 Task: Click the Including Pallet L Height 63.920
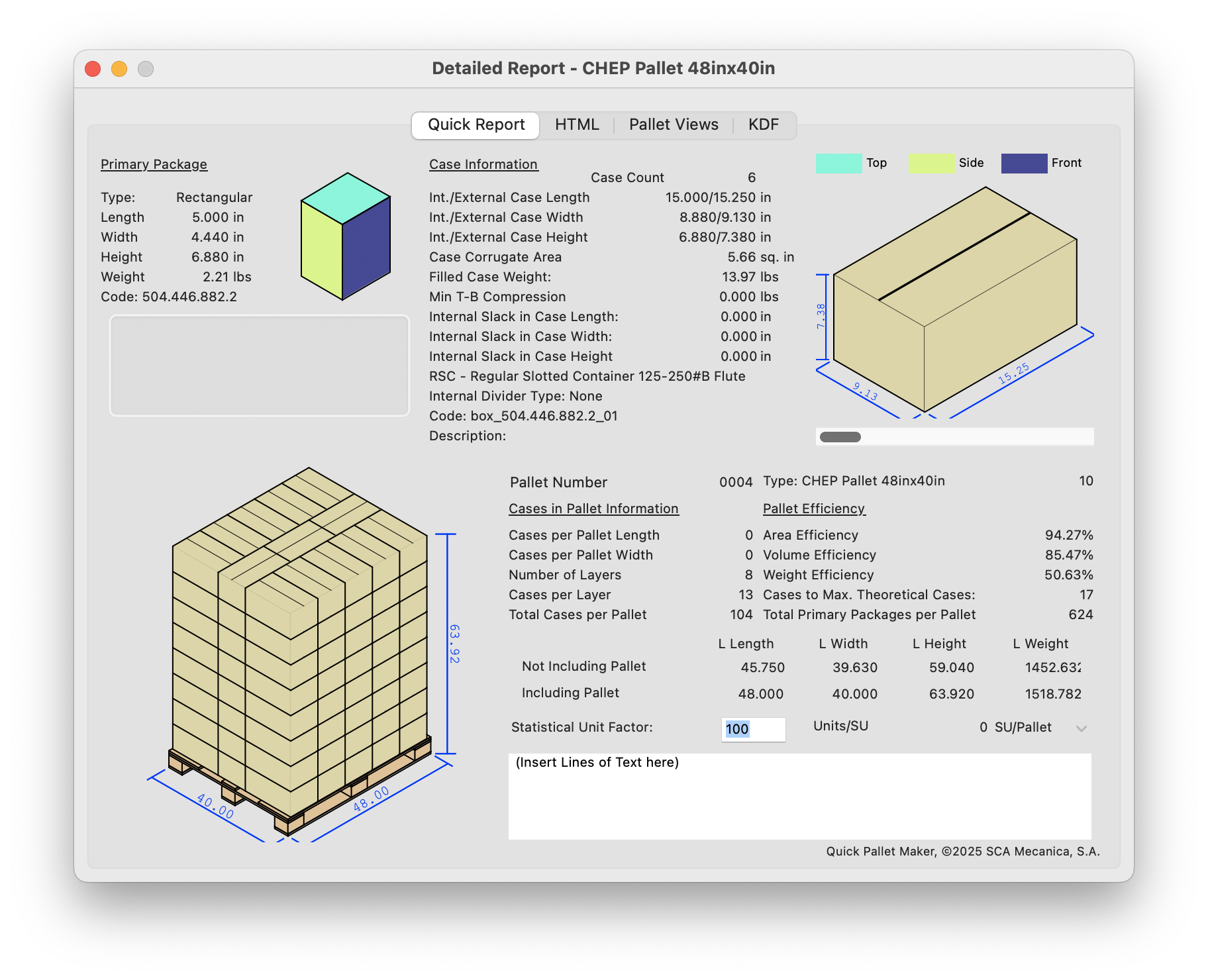coord(952,694)
